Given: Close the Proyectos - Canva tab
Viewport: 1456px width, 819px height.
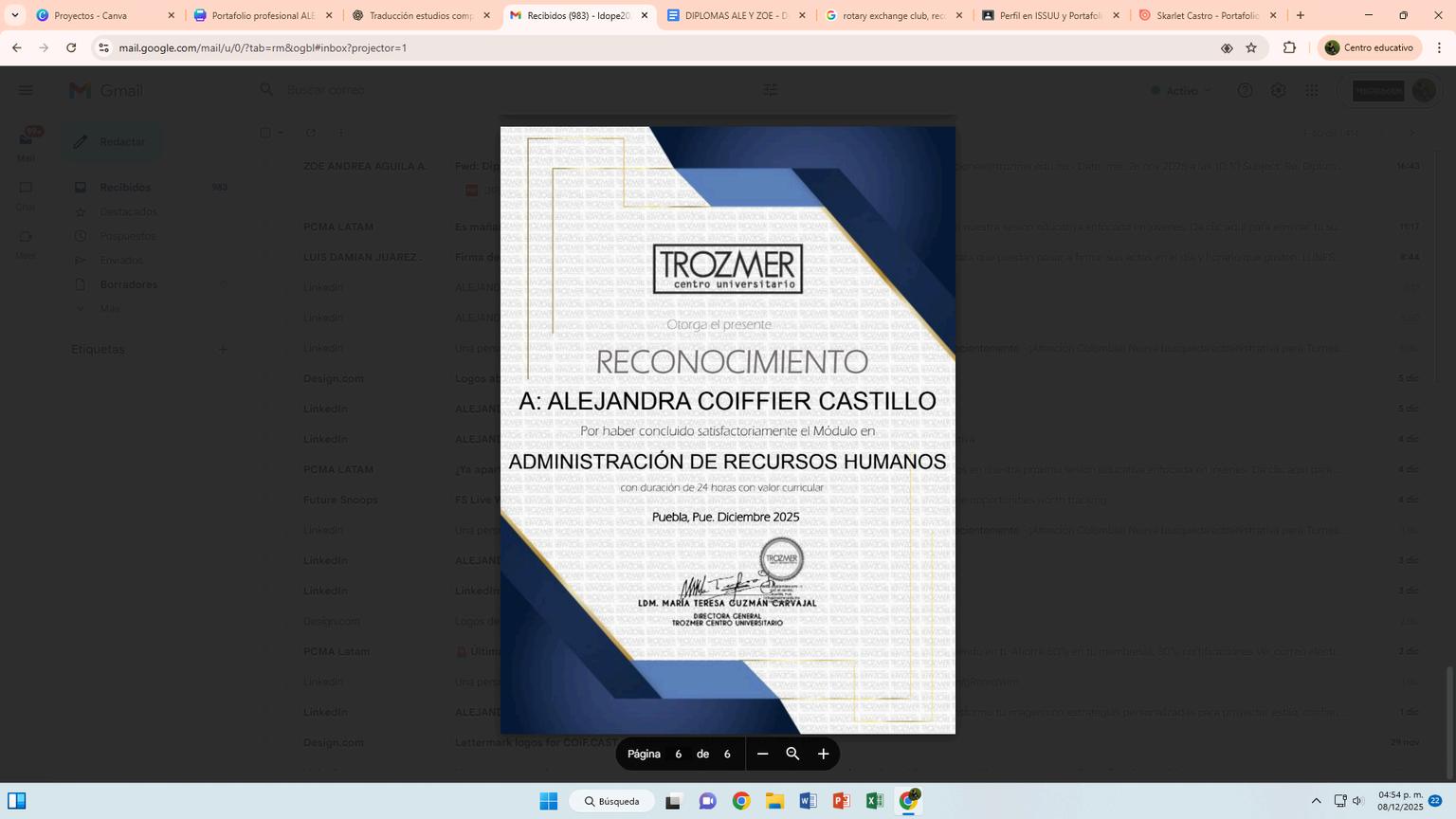Looking at the screenshot, I should pyautogui.click(x=172, y=15).
